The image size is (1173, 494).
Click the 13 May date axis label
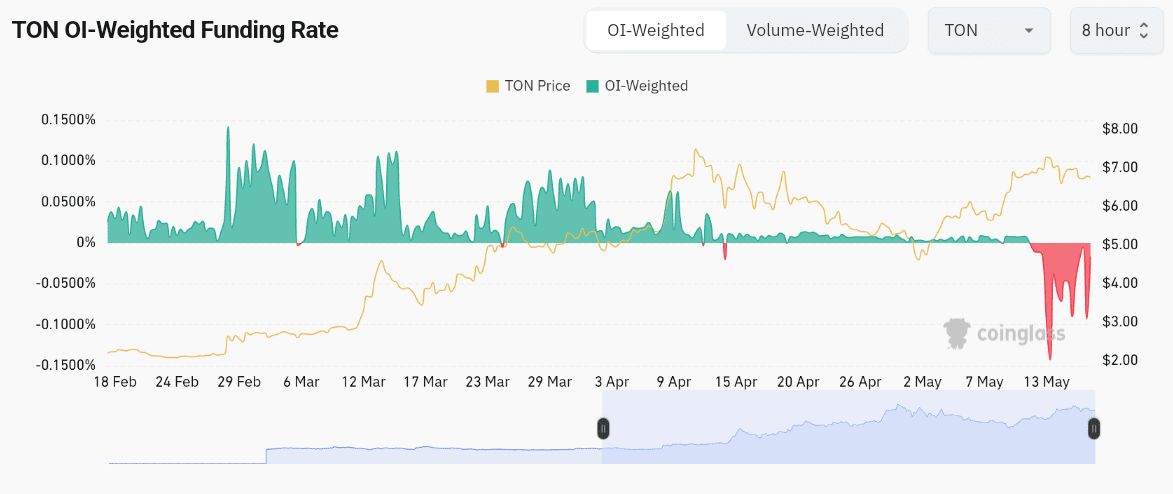(1045, 382)
